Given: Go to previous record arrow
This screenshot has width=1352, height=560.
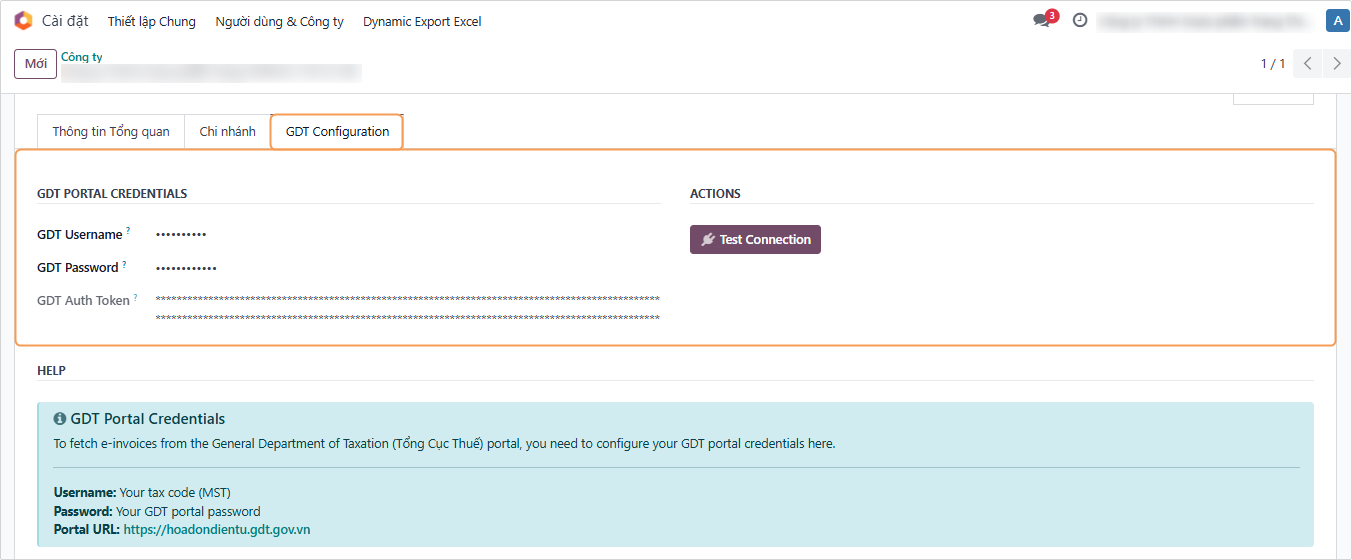Looking at the screenshot, I should click(x=1308, y=63).
